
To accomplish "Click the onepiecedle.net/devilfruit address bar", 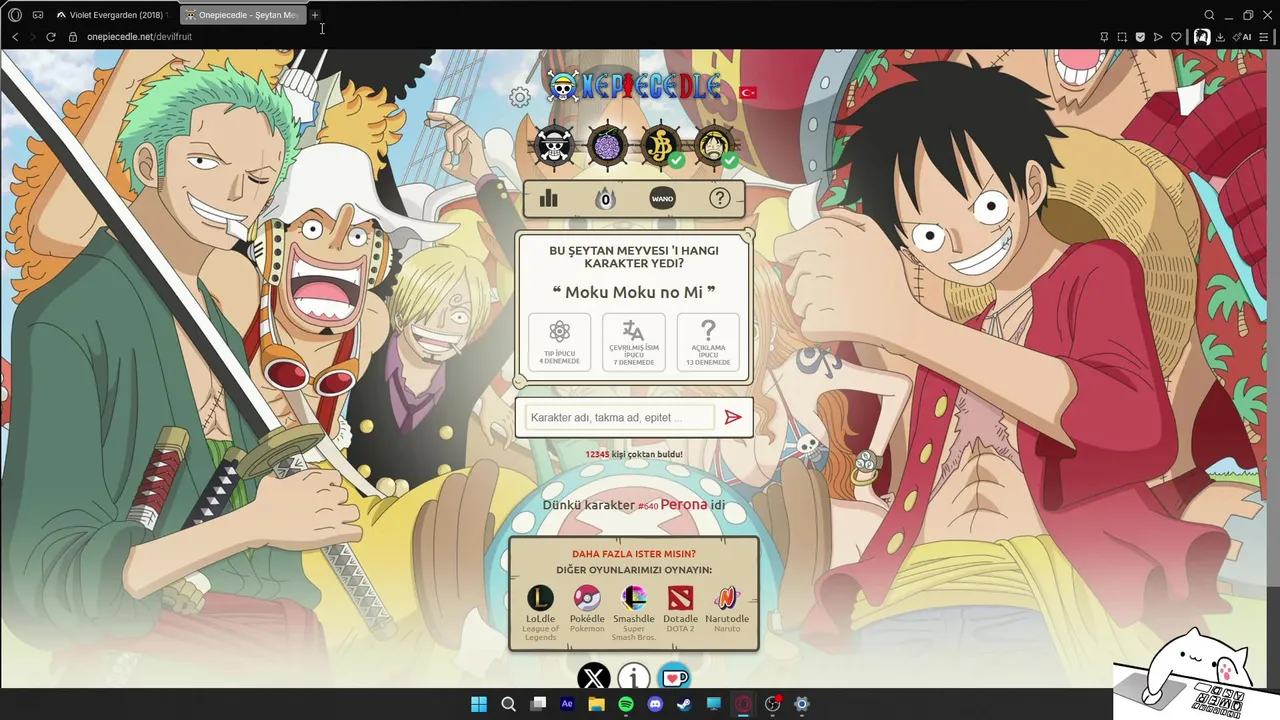I will [139, 37].
